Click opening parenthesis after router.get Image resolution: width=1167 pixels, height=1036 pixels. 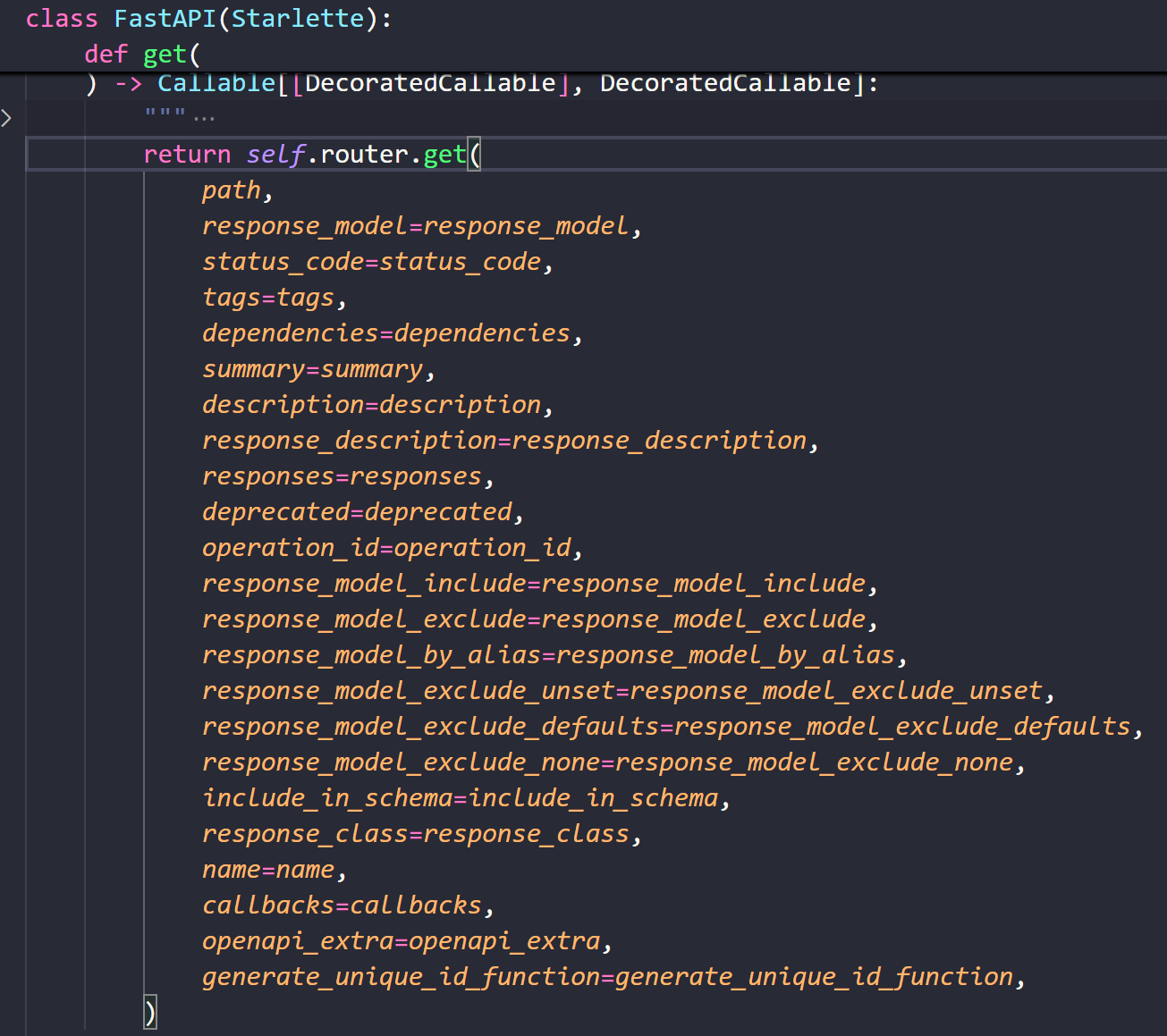(x=475, y=155)
